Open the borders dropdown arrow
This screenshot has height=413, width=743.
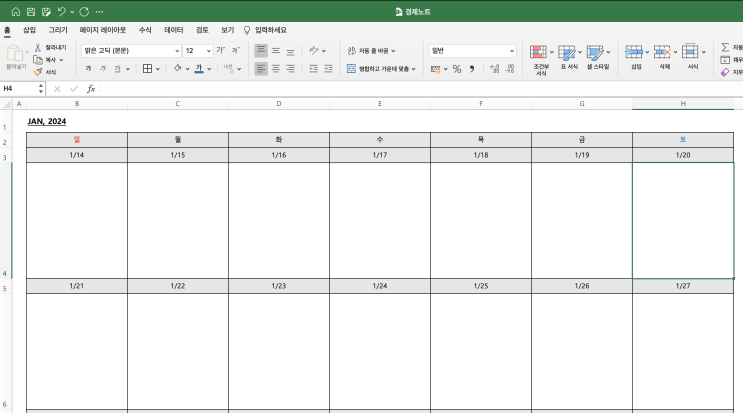point(158,69)
